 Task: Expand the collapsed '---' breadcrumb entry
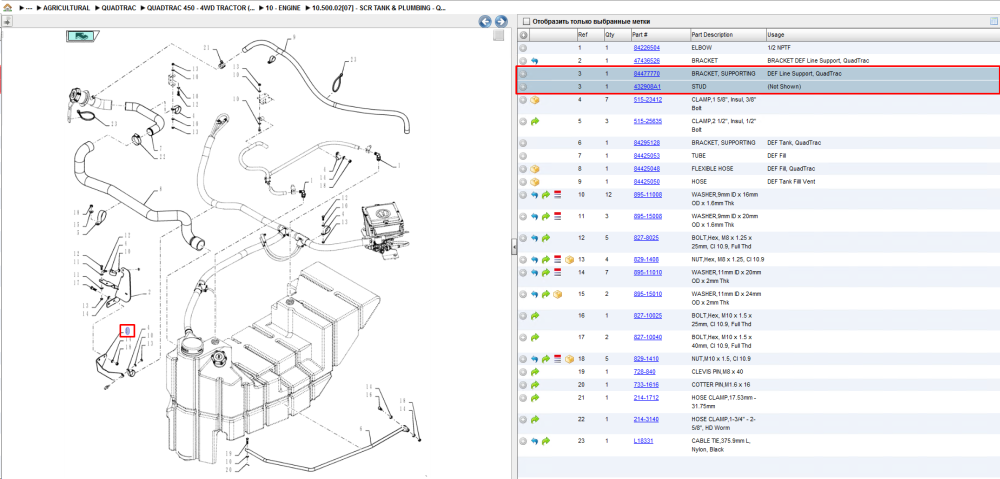(28, 8)
